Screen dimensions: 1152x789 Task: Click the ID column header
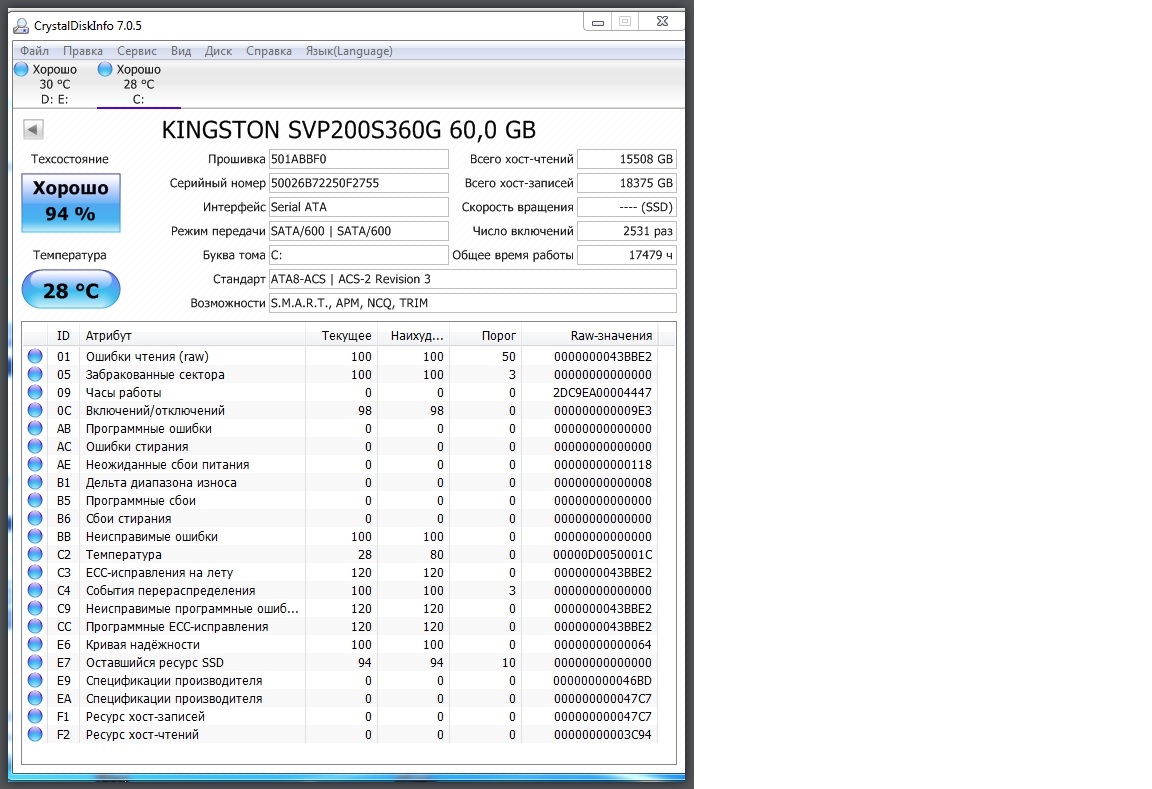click(x=64, y=336)
